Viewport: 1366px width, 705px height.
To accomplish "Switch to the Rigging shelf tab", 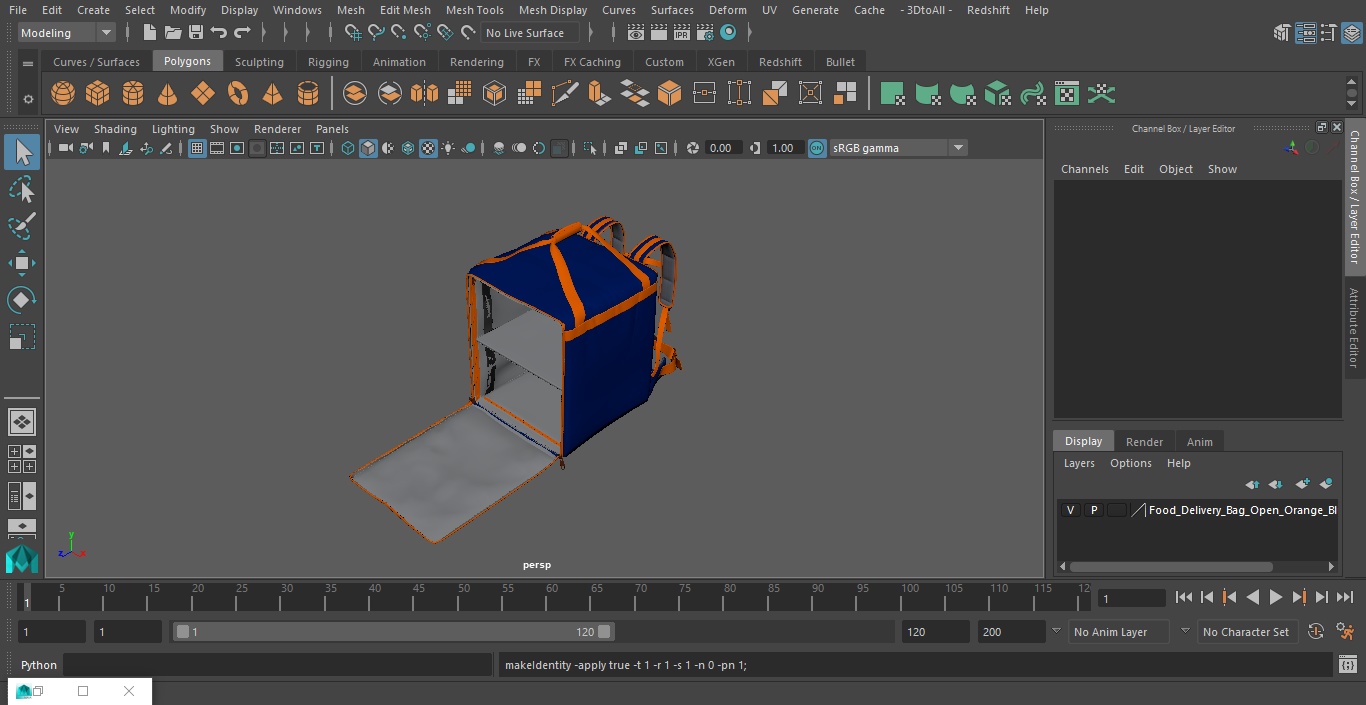I will [x=328, y=62].
